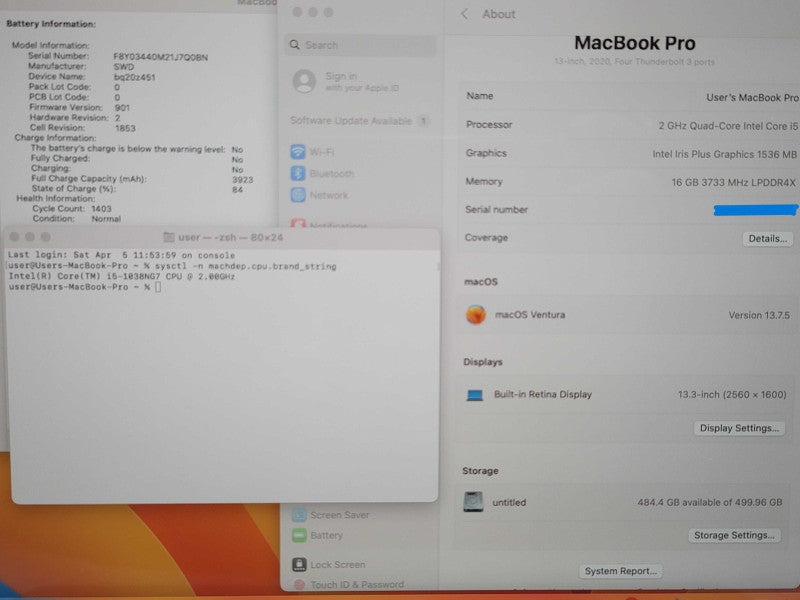Click the Terminal window title bar
This screenshot has width=800, height=600.
[222, 237]
